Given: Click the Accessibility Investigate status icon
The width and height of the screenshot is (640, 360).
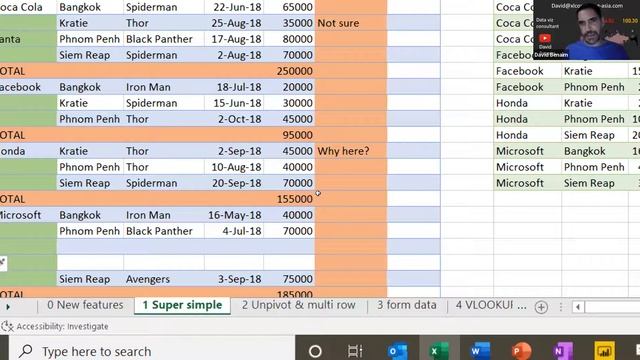Looking at the screenshot, I should tap(7, 326).
